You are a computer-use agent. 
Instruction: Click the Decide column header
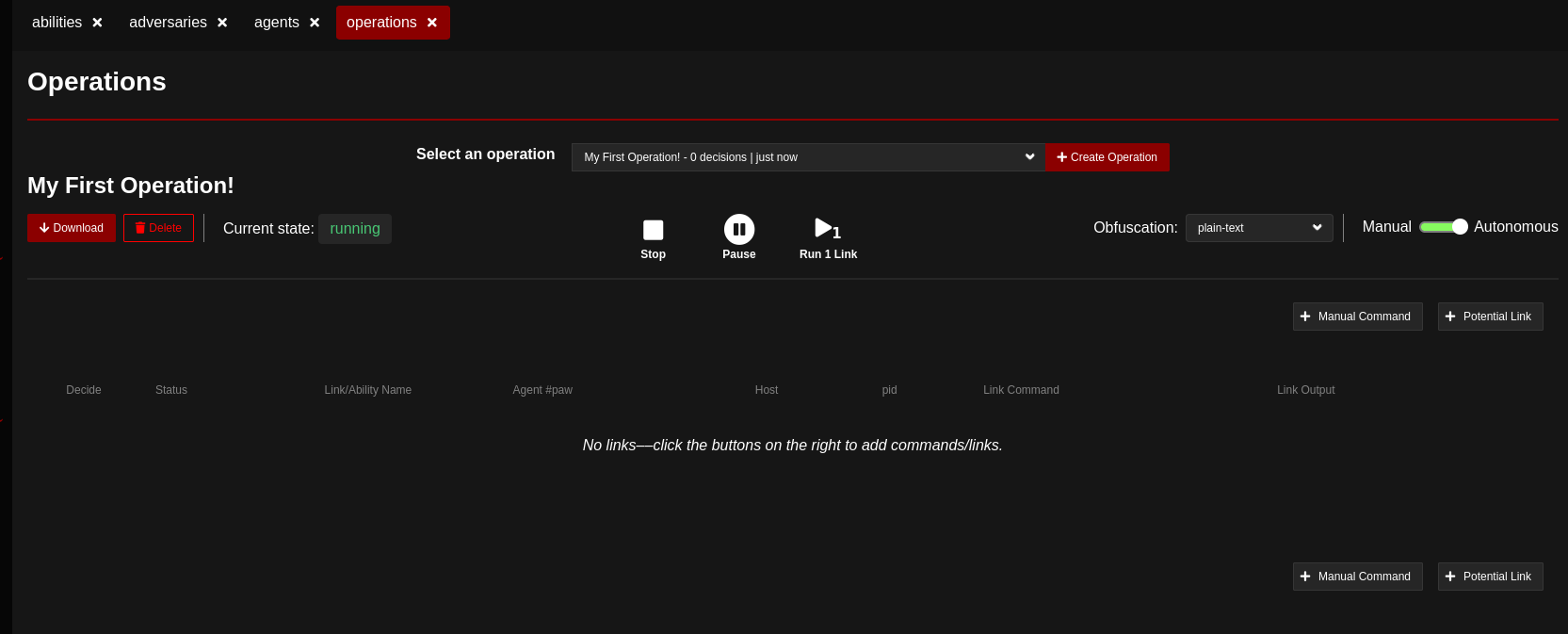click(84, 390)
